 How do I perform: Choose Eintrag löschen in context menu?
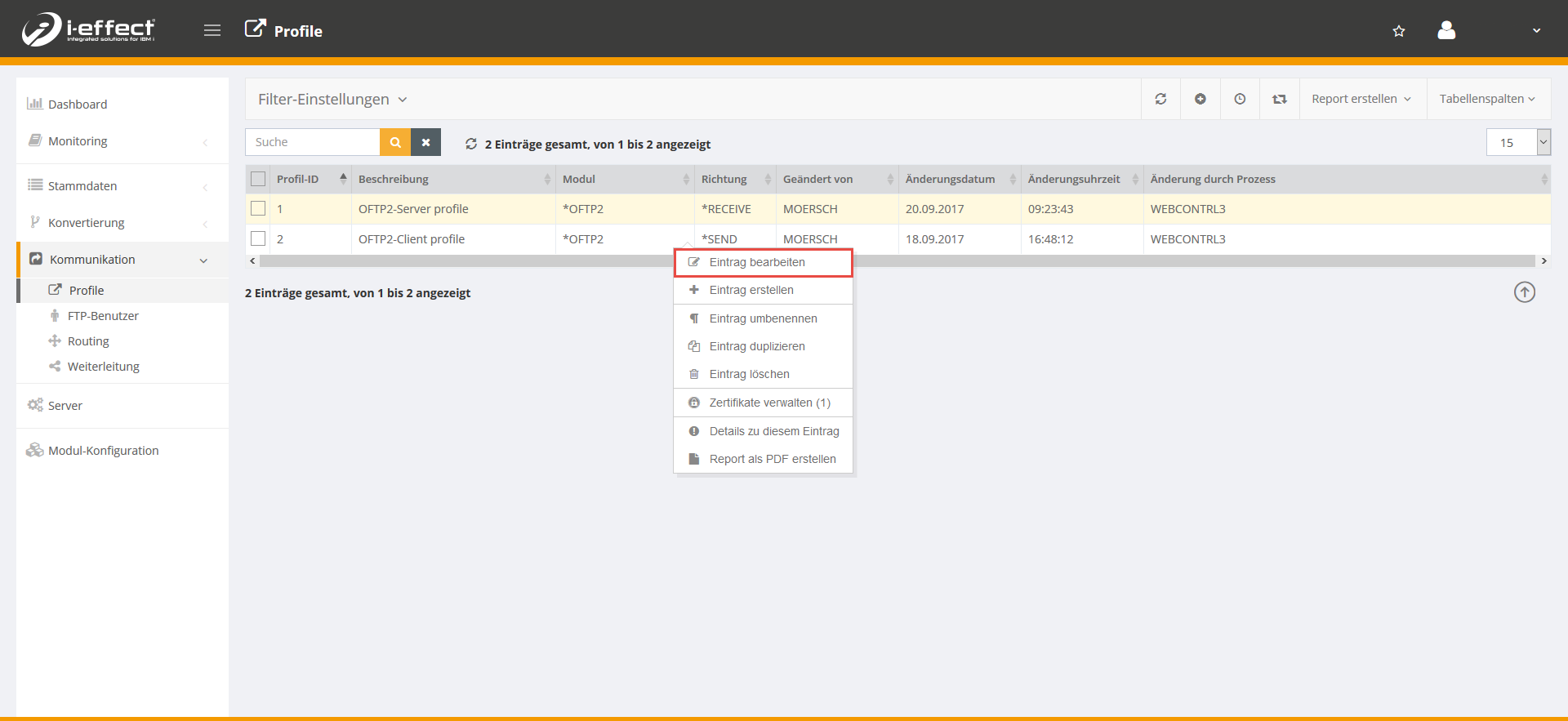coord(749,374)
